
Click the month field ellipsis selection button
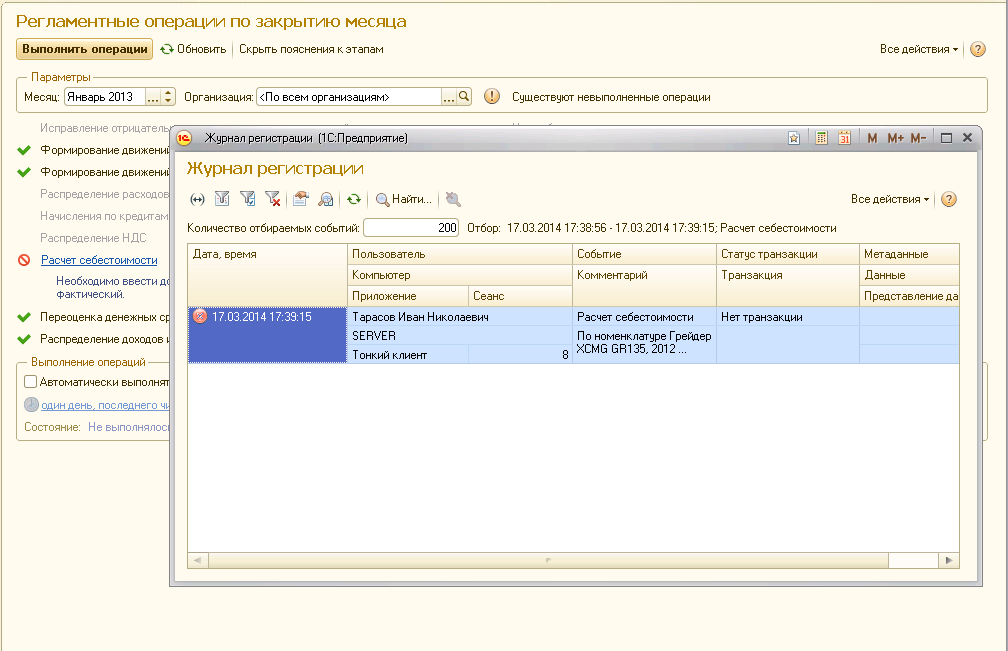tap(153, 97)
